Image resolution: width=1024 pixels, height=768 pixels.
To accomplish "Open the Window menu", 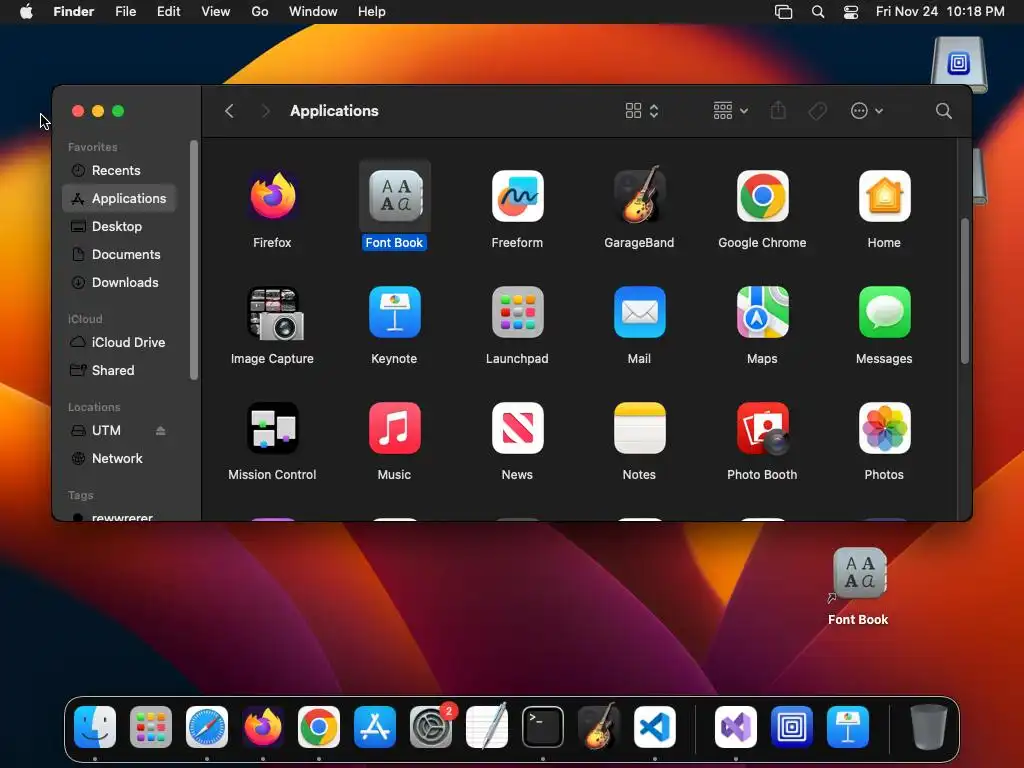I will click(x=313, y=12).
